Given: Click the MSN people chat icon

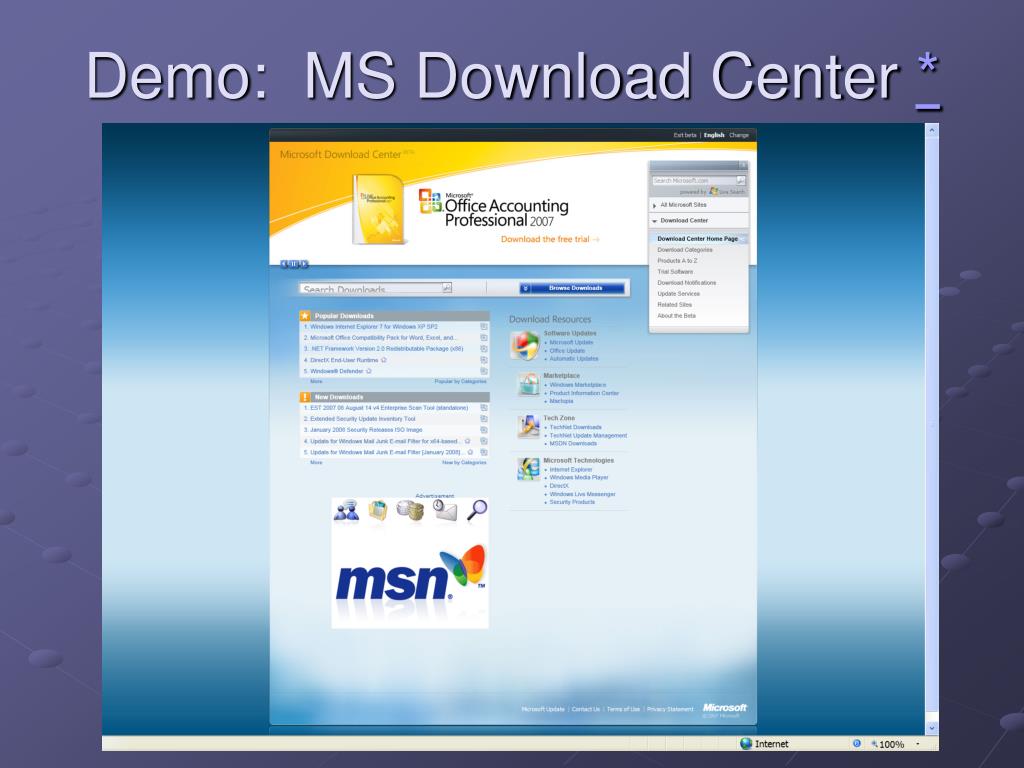Looking at the screenshot, I should coord(346,511).
